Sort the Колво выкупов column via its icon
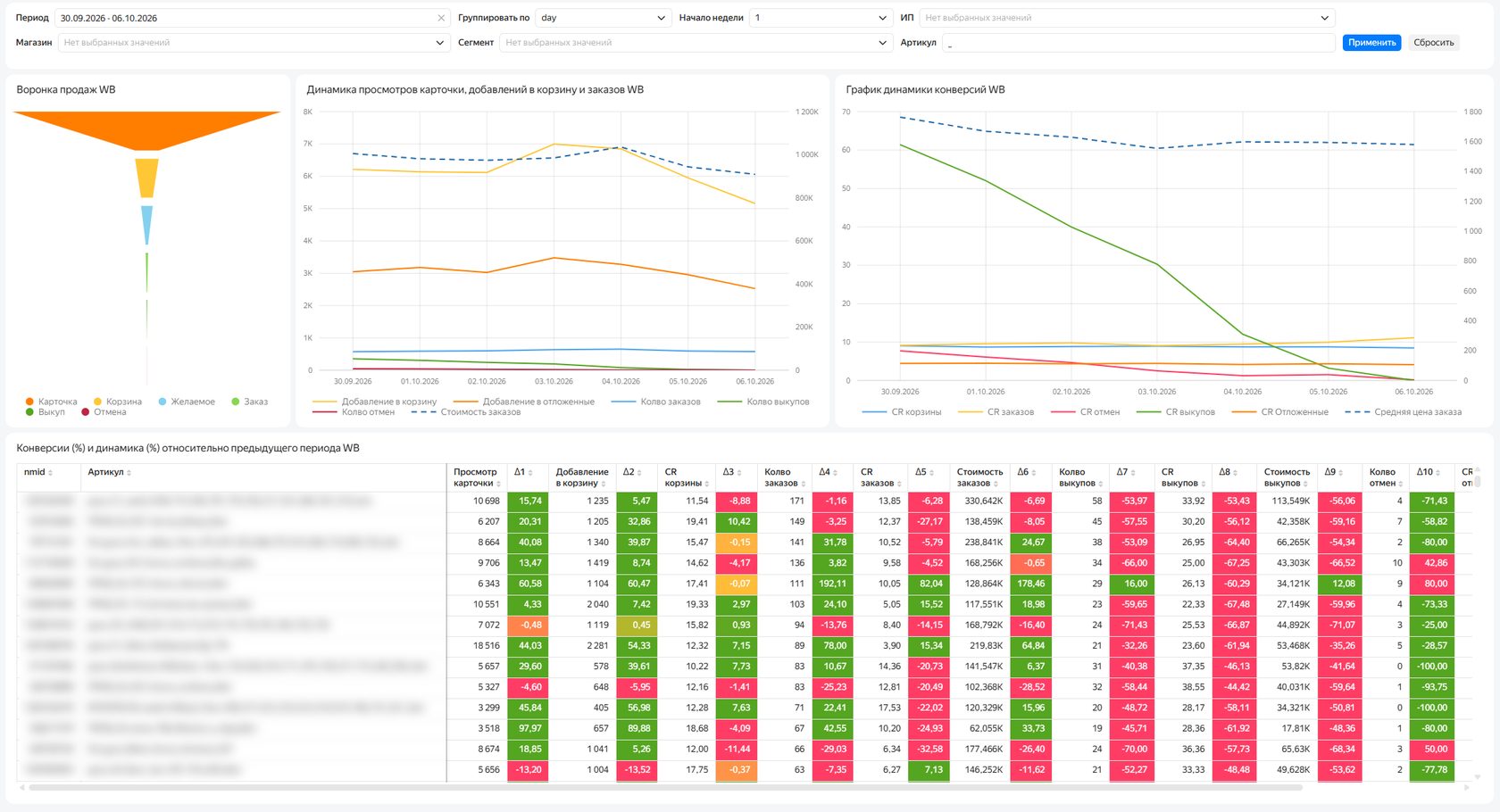Screen dimensions: 1500x812 [1103, 484]
